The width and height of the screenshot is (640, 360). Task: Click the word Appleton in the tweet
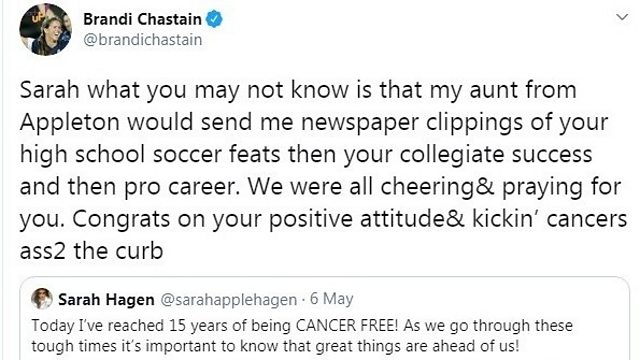(x=69, y=122)
